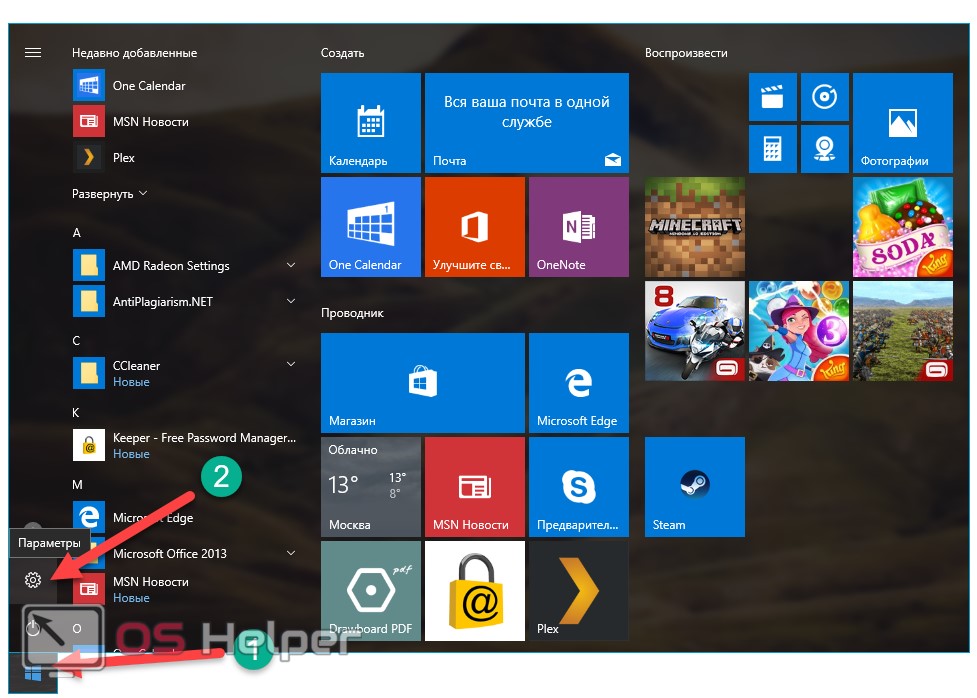Select Plex in the recently added list
The height and width of the screenshot is (698, 977).
pos(123,157)
